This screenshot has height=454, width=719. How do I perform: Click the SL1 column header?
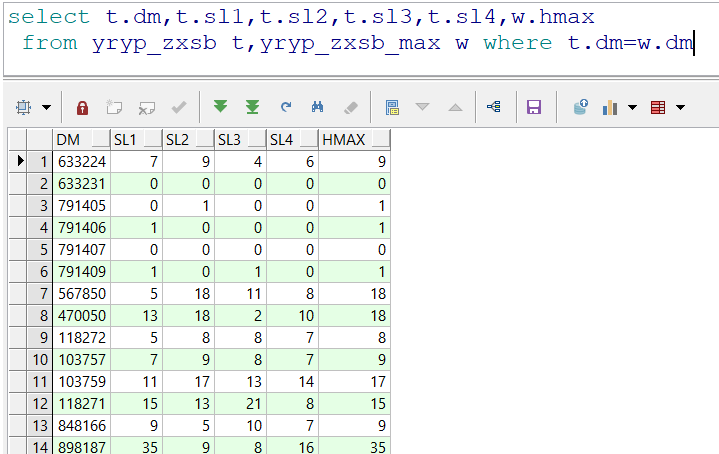(136, 139)
